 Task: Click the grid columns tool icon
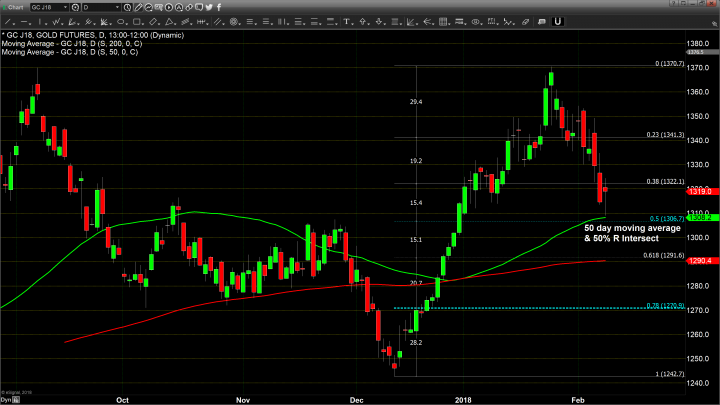[x=443, y=22]
